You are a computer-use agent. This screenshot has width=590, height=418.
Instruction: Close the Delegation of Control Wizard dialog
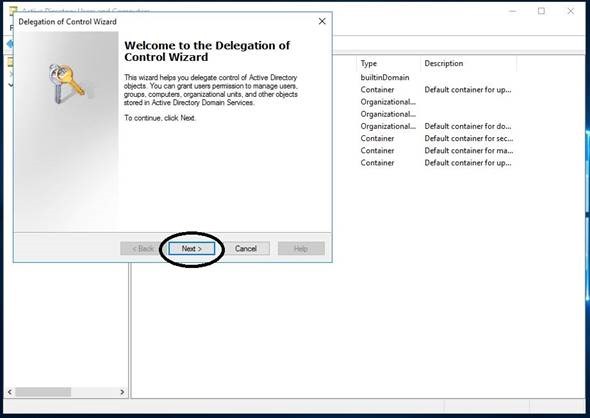(322, 21)
